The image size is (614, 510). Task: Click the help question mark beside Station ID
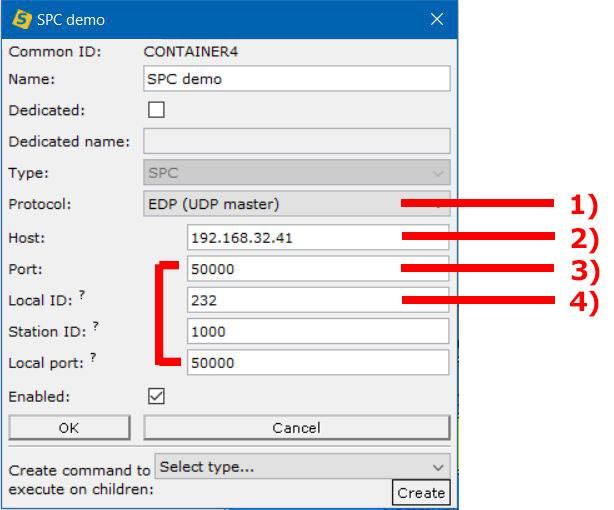93,326
